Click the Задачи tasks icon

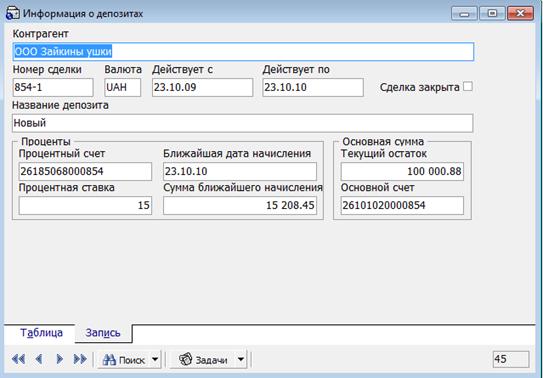185,359
